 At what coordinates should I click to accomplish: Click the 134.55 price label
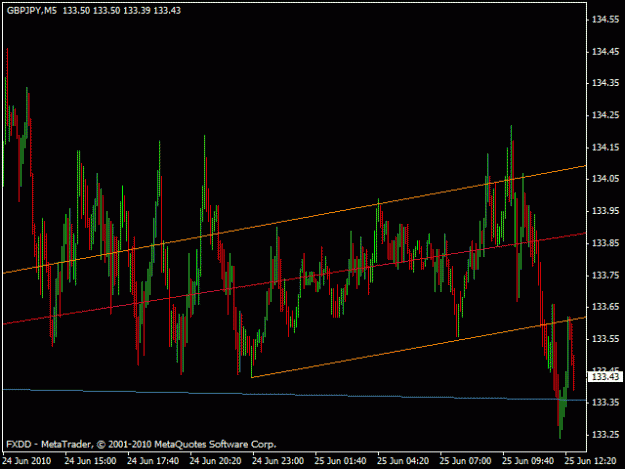pos(605,19)
